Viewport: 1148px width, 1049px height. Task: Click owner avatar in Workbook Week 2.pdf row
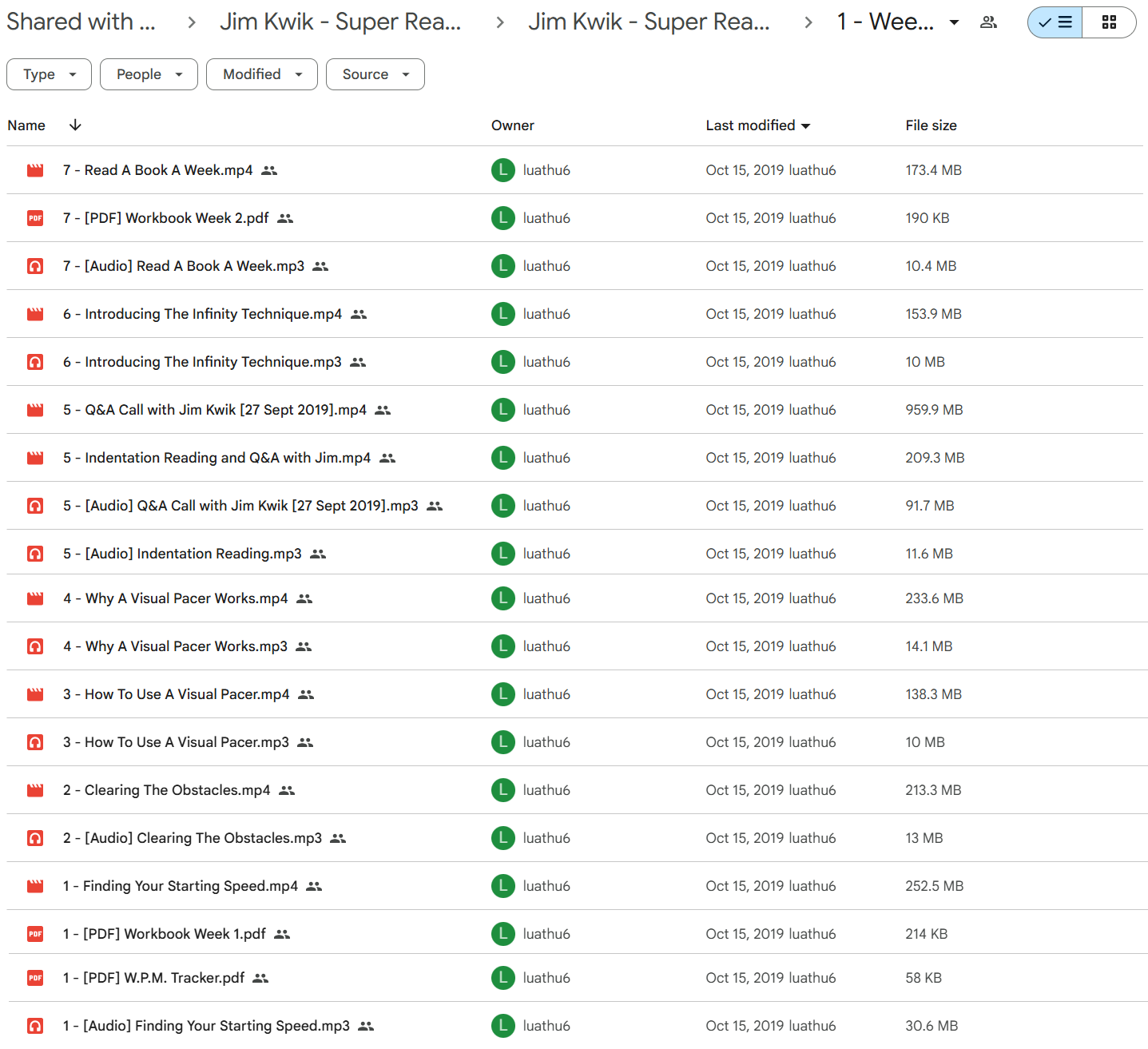(x=503, y=218)
